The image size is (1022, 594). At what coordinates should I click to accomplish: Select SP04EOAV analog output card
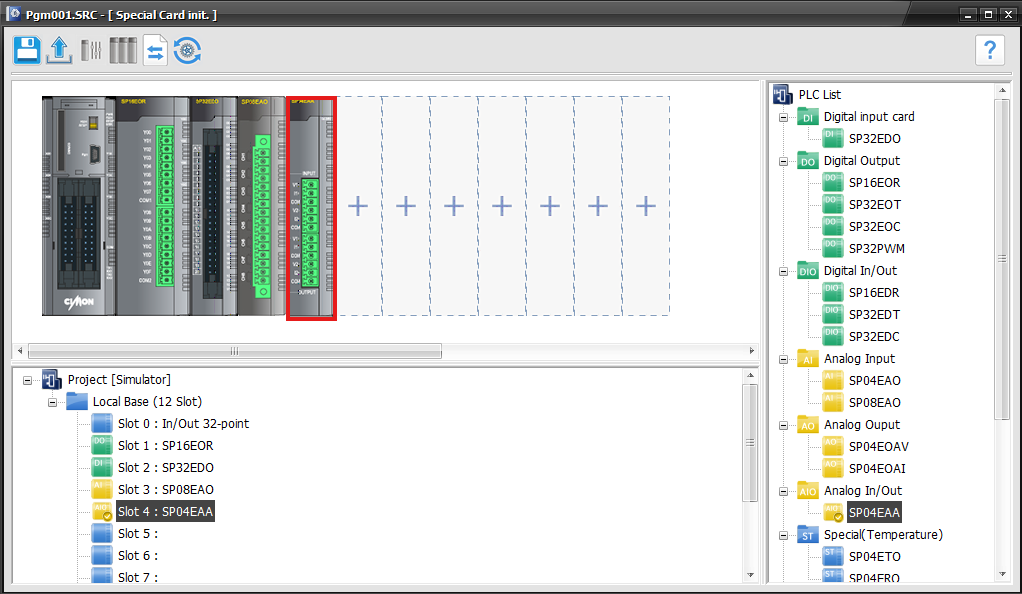click(879, 447)
